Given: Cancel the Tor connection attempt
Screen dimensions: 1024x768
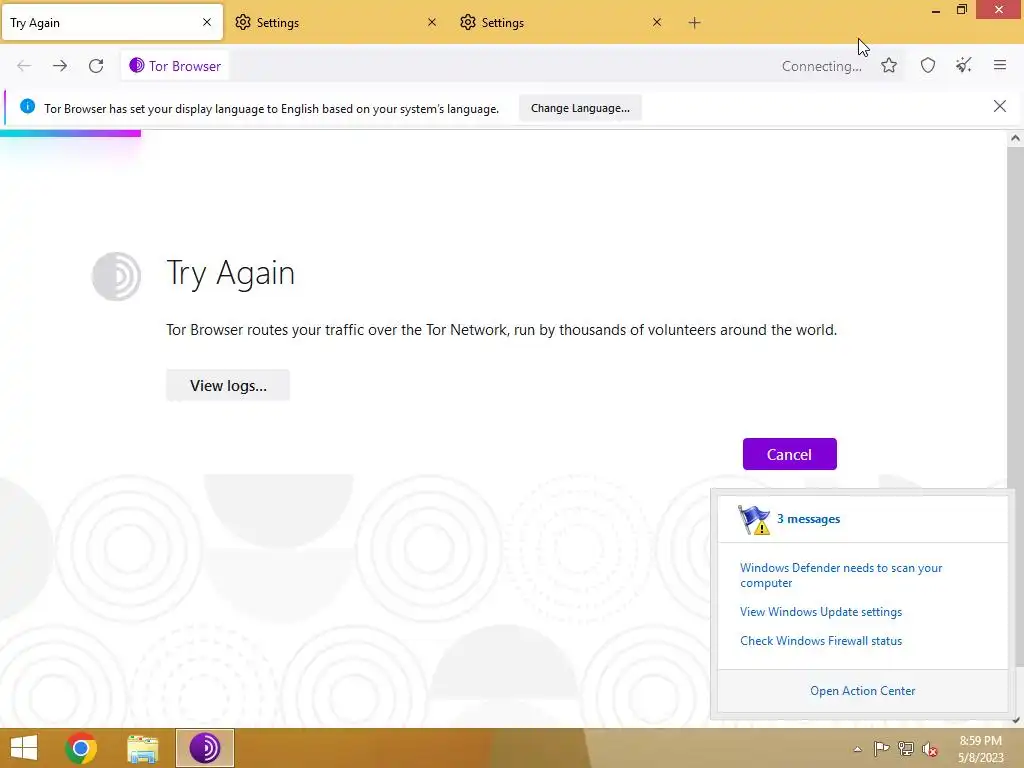Looking at the screenshot, I should [790, 455].
